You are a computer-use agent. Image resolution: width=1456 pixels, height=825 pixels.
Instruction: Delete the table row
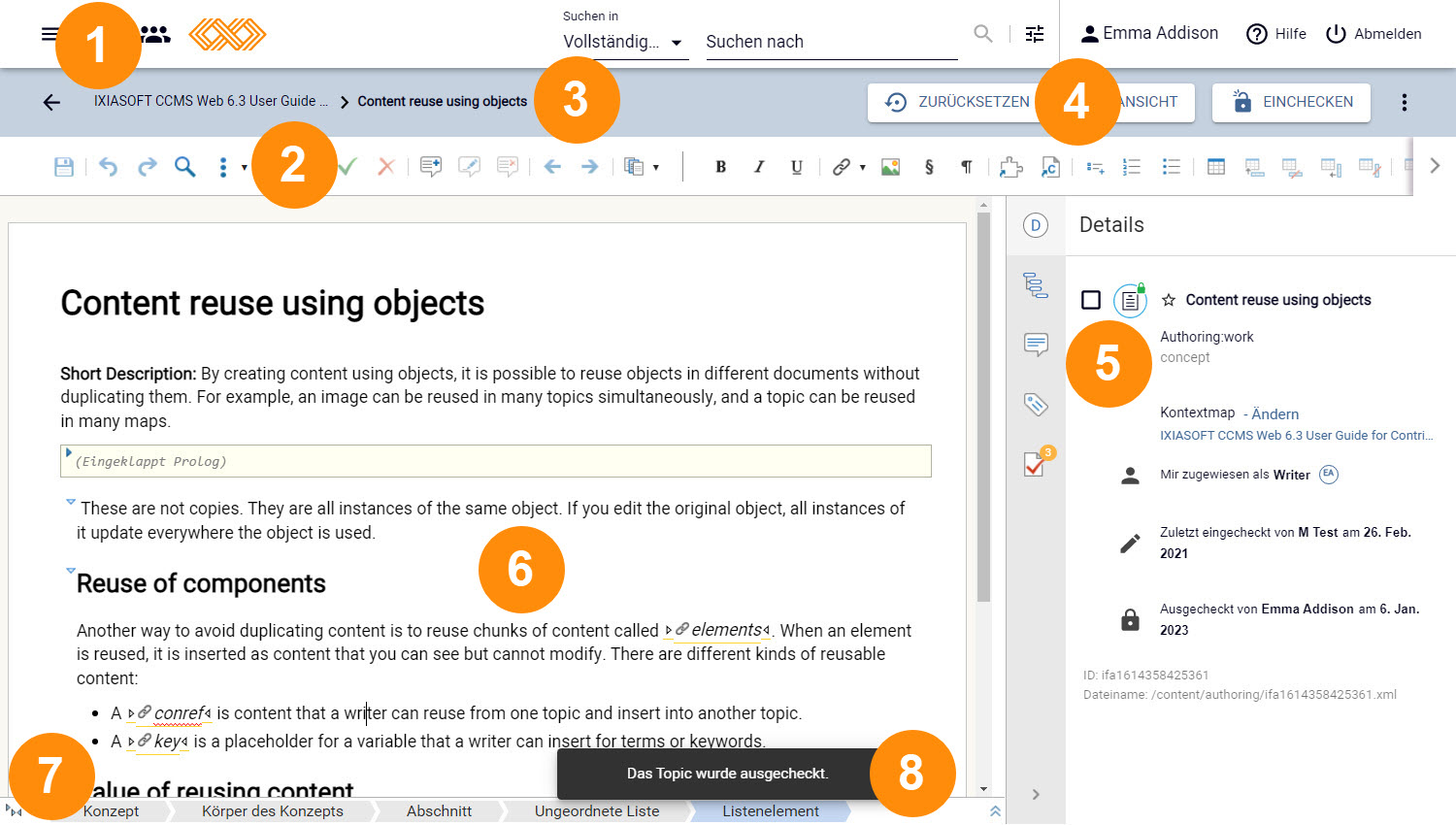pos(1292,167)
